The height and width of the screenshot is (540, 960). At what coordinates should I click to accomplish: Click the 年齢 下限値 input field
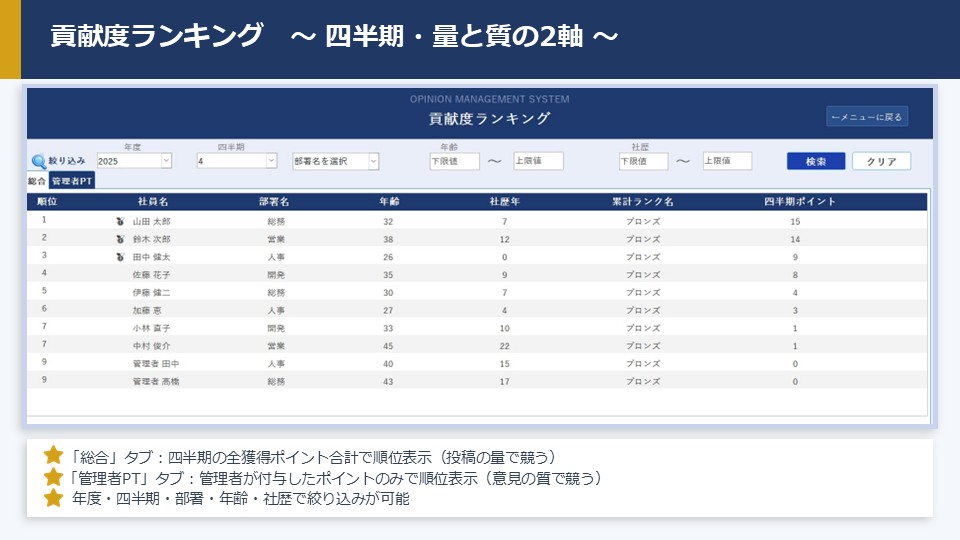pos(454,161)
